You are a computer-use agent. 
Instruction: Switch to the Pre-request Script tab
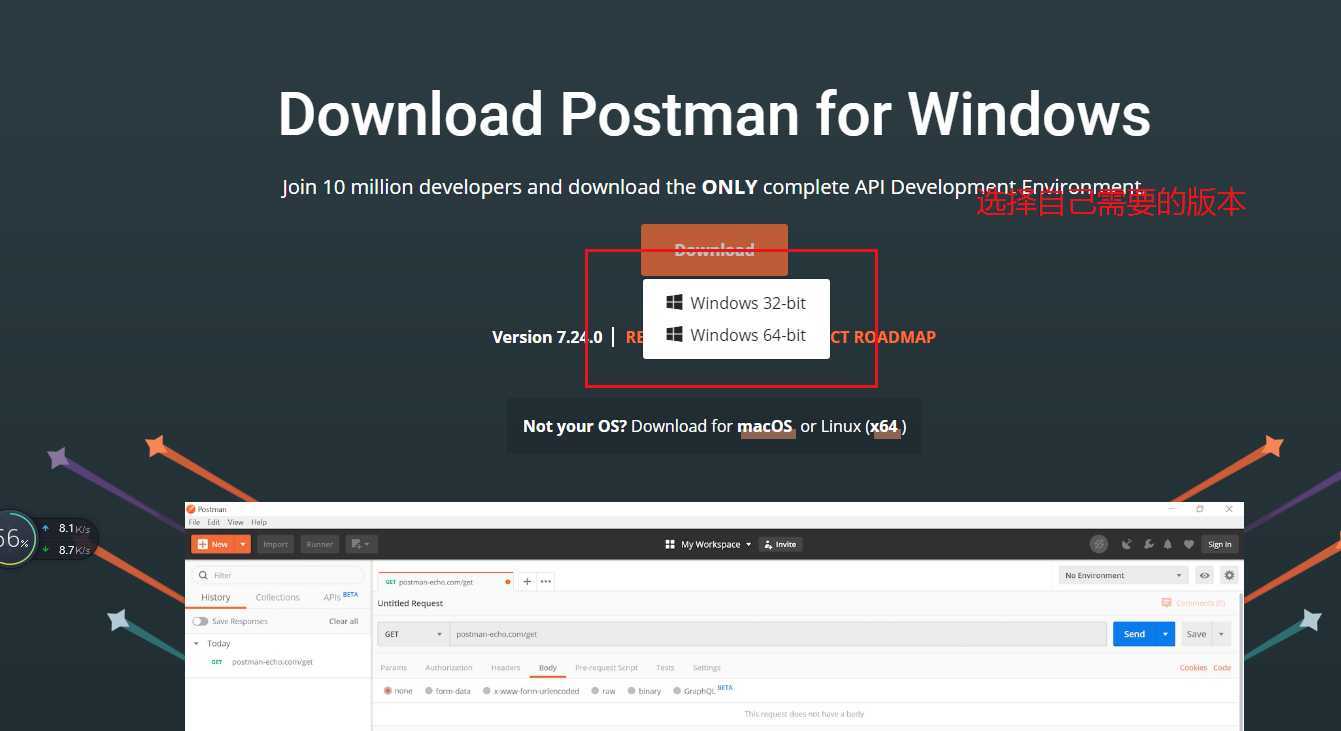pos(606,667)
